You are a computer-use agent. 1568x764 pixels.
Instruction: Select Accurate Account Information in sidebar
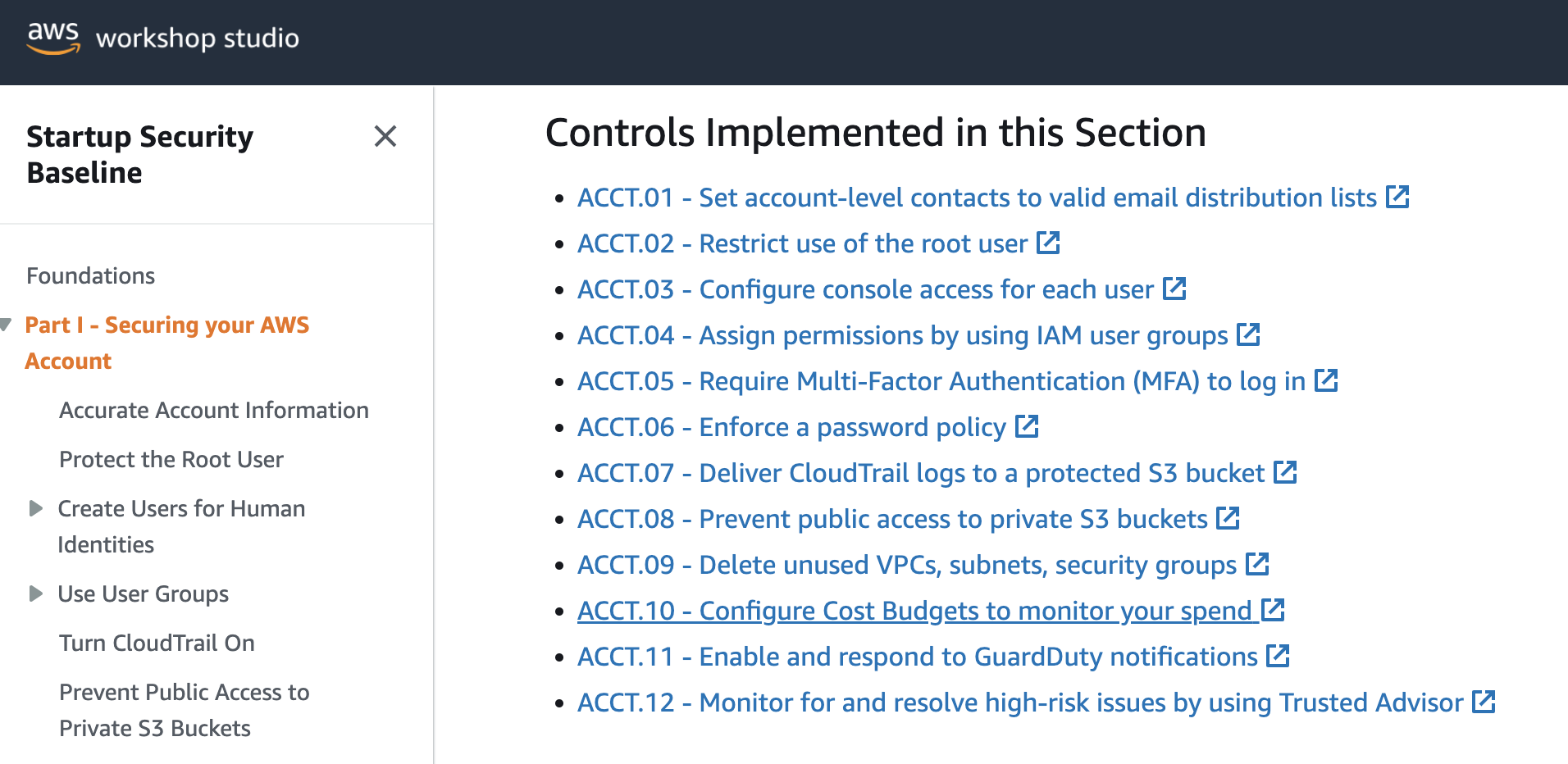pos(213,410)
